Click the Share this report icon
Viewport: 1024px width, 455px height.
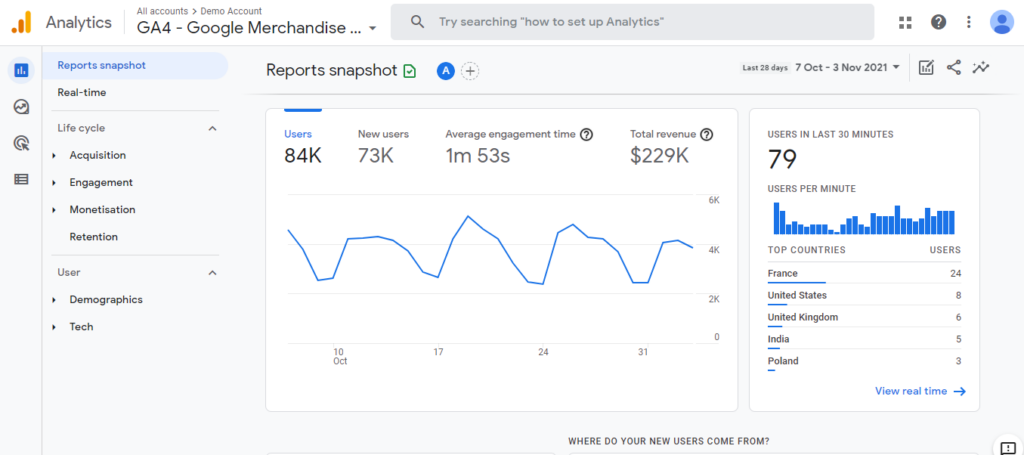click(x=953, y=67)
